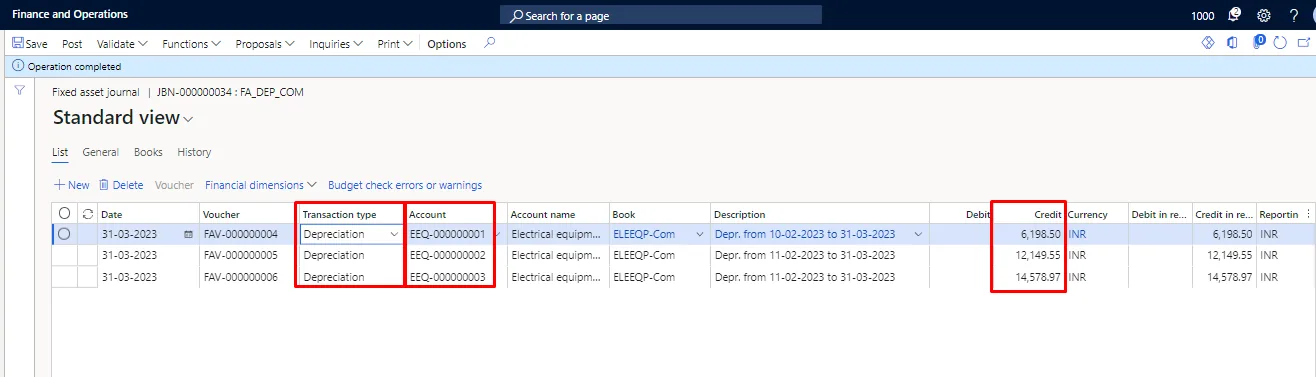The height and width of the screenshot is (377, 1316).
Task: Click the action pane search magnifier icon
Action: tap(489, 43)
